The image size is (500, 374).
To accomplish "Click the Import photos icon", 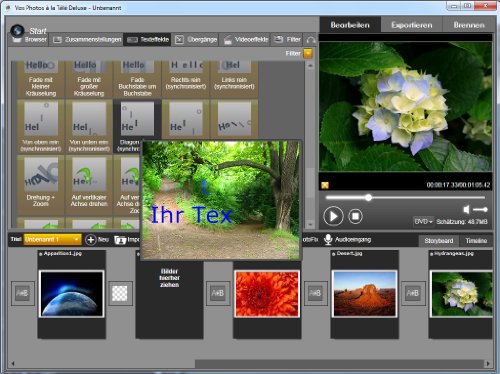I will 120,240.
